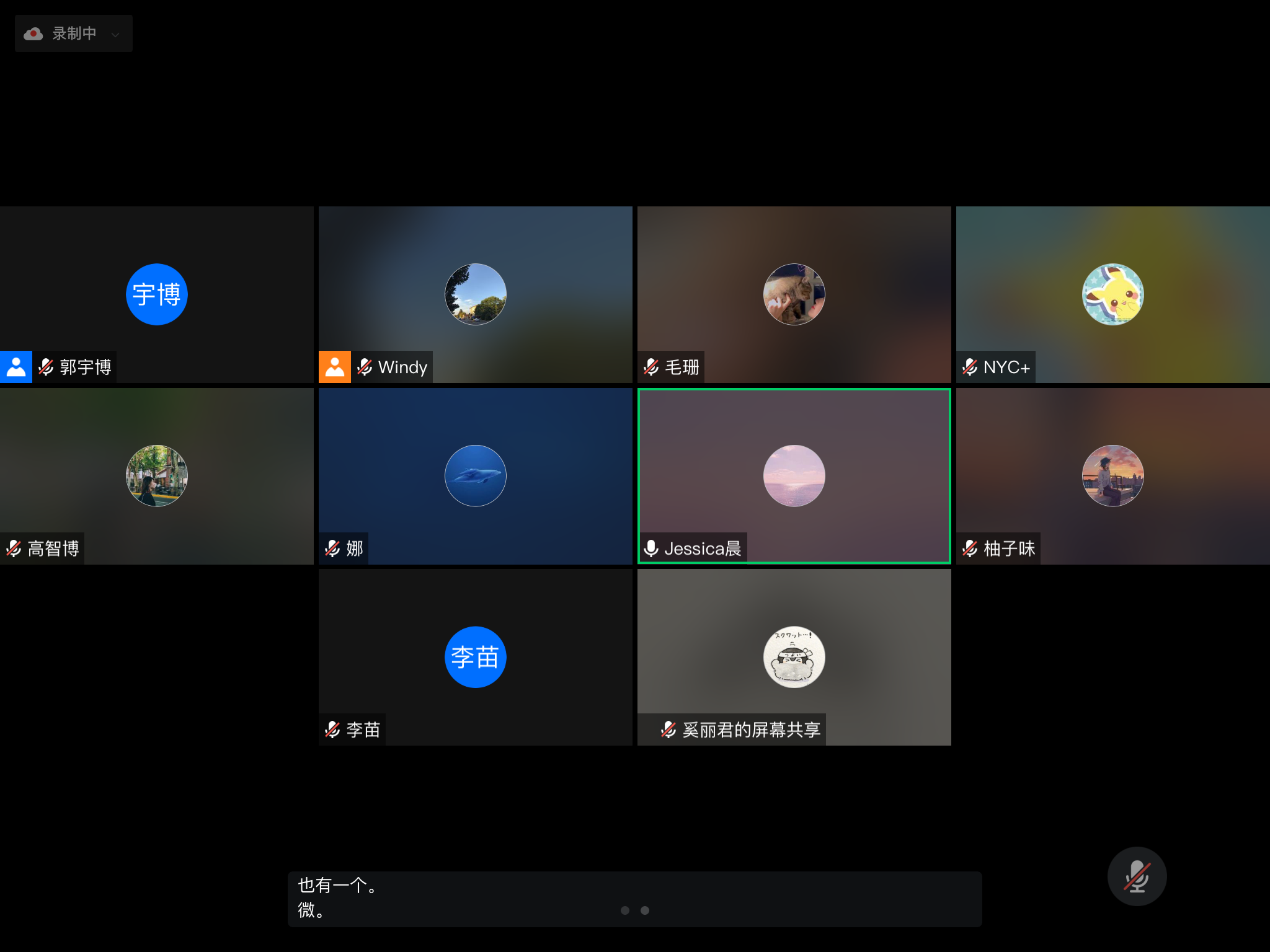Click the red cloud recording icon
The width and height of the screenshot is (1270, 952).
[33, 34]
